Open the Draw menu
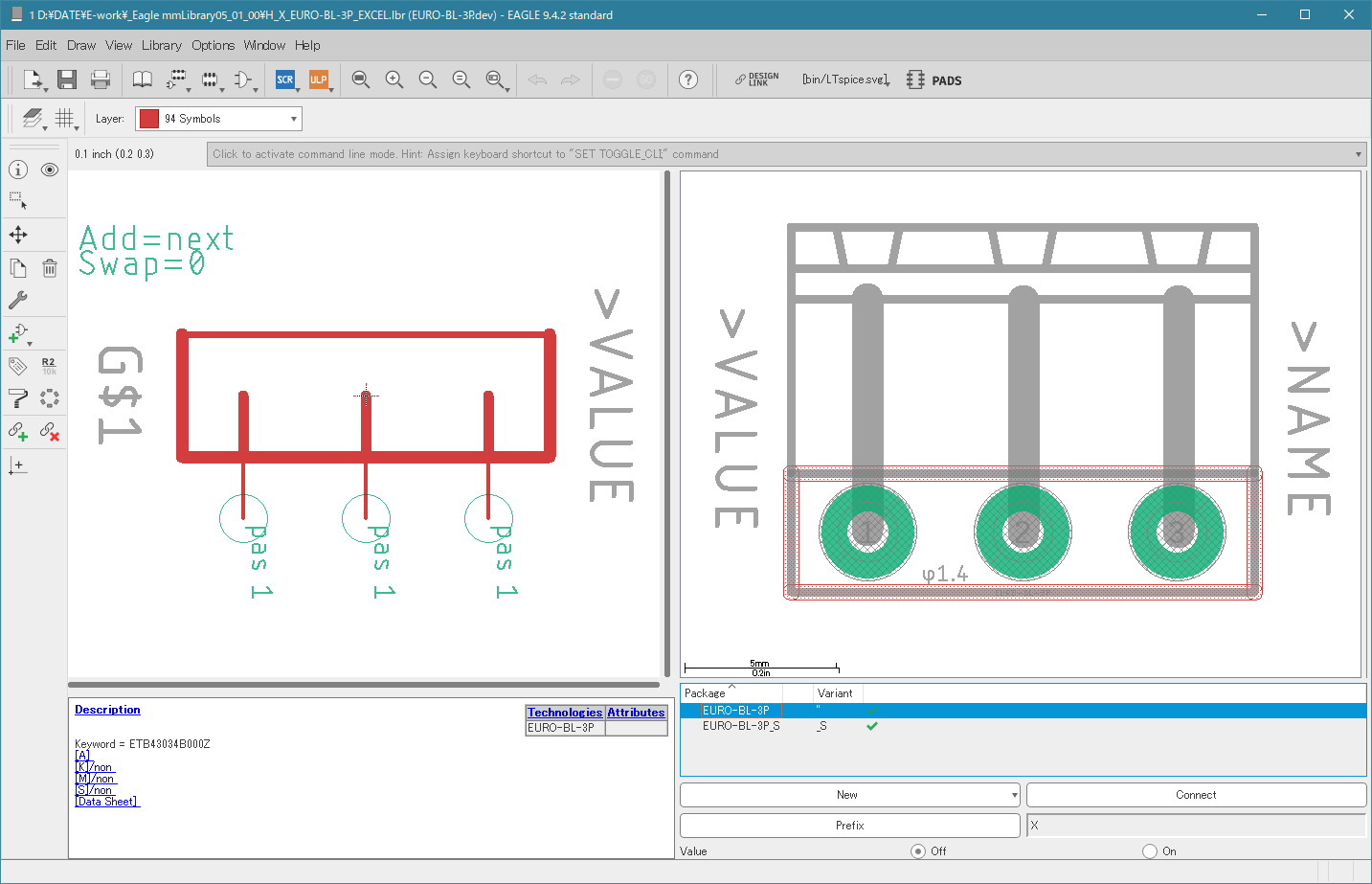 tap(81, 45)
